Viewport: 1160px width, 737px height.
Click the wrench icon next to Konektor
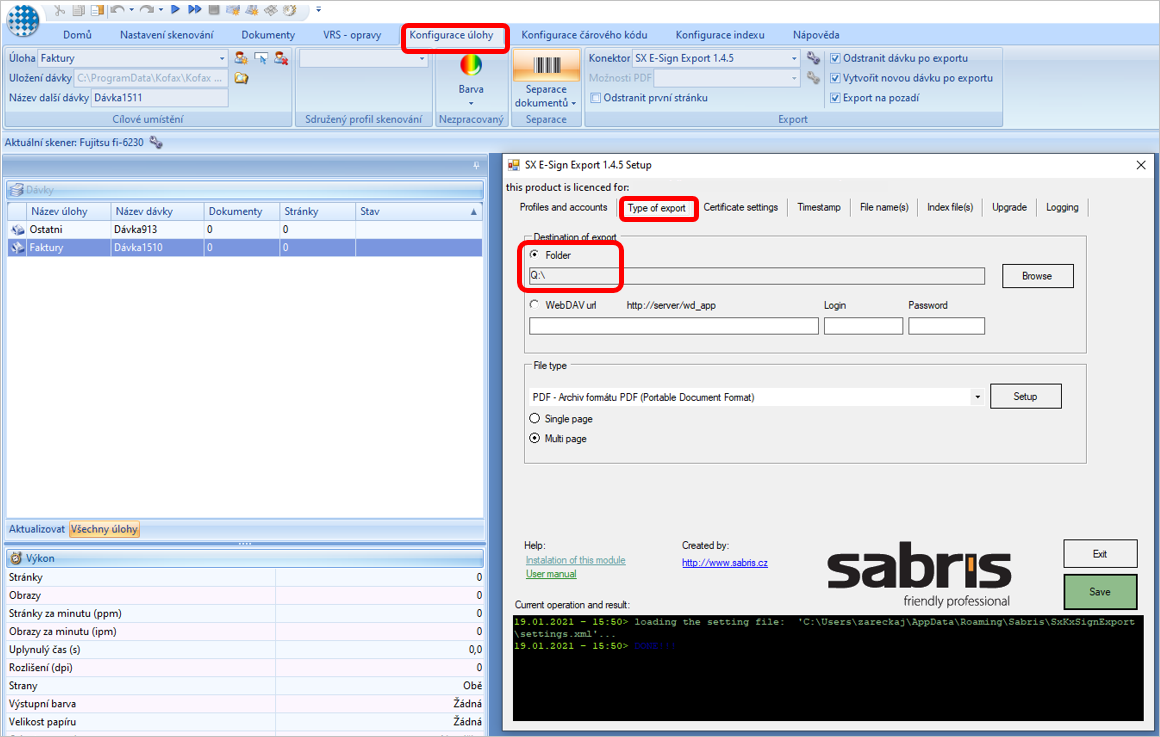(x=813, y=58)
